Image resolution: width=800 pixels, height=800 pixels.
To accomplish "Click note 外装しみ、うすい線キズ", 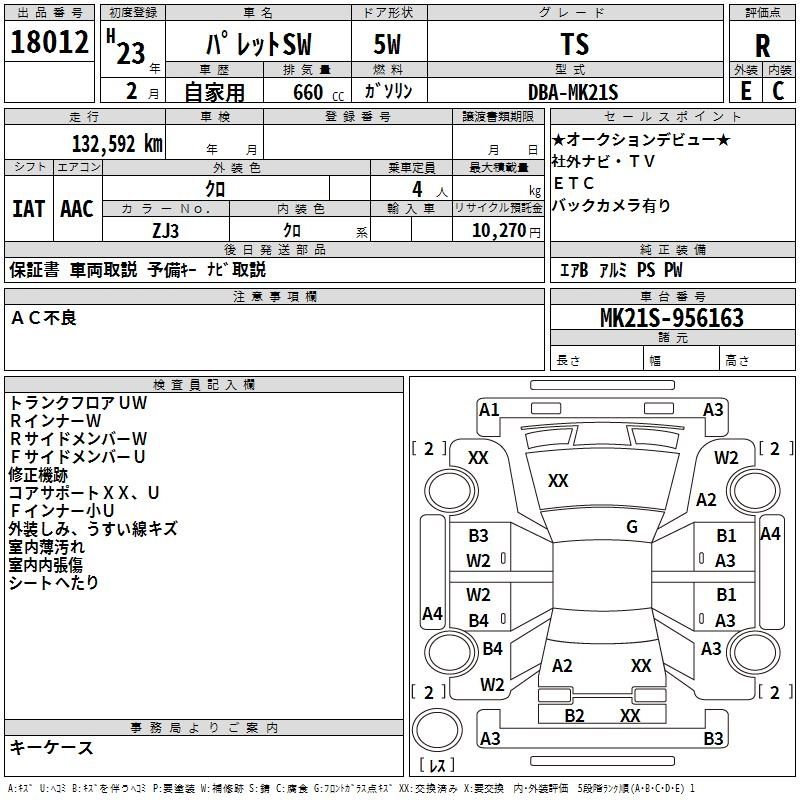I will tap(93, 528).
